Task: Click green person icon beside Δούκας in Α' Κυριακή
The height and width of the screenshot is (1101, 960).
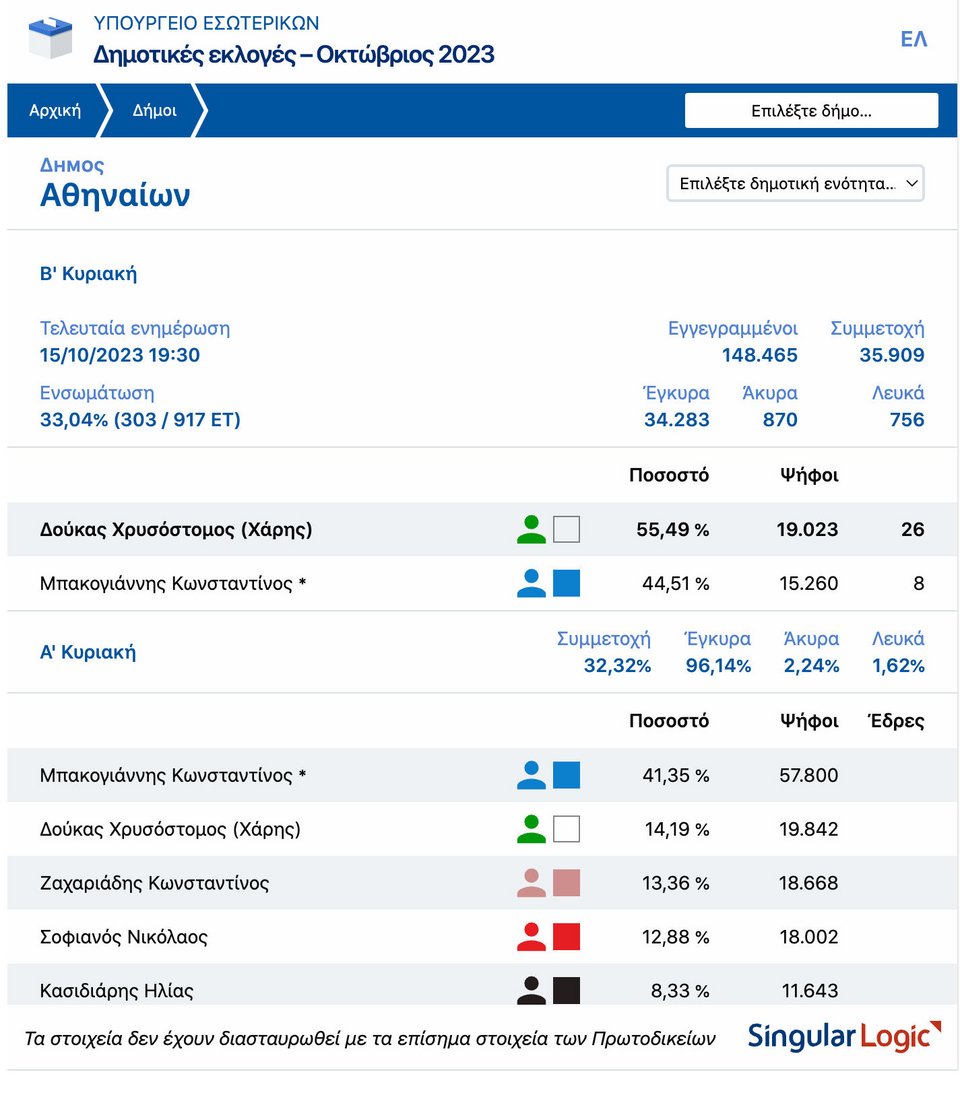Action: pos(531,829)
